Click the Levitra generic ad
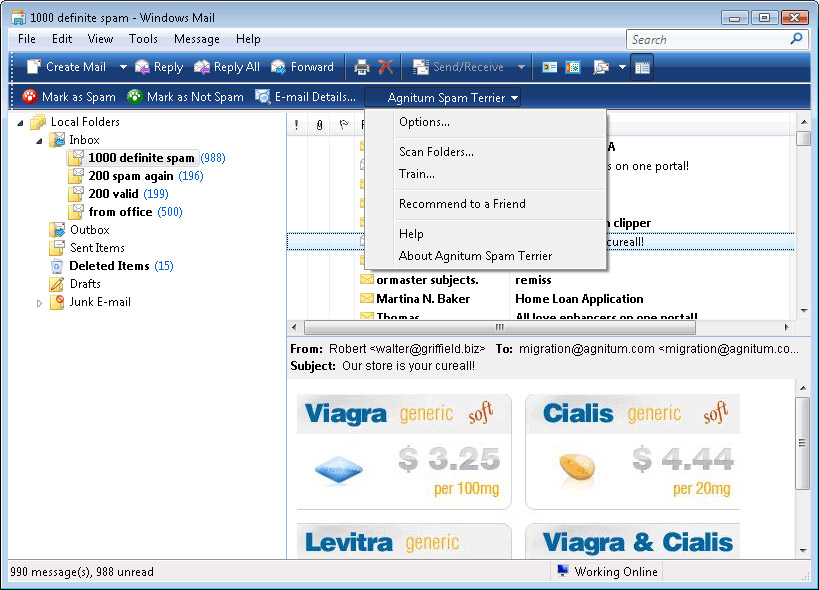This screenshot has width=819, height=590. (404, 541)
